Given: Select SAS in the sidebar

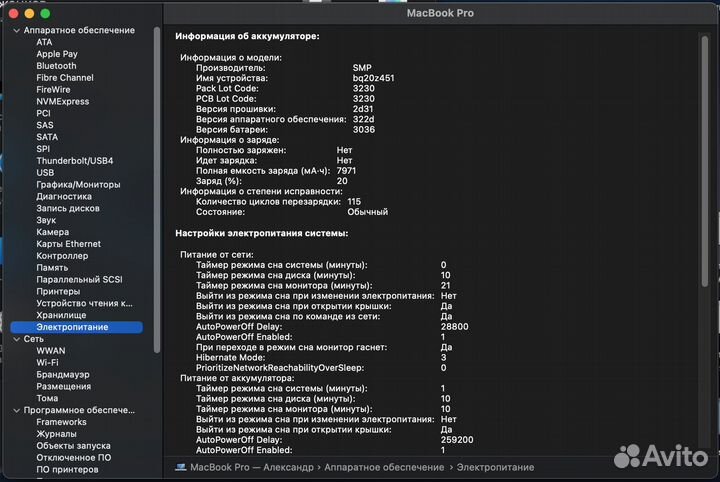Looking at the screenshot, I should [45, 125].
